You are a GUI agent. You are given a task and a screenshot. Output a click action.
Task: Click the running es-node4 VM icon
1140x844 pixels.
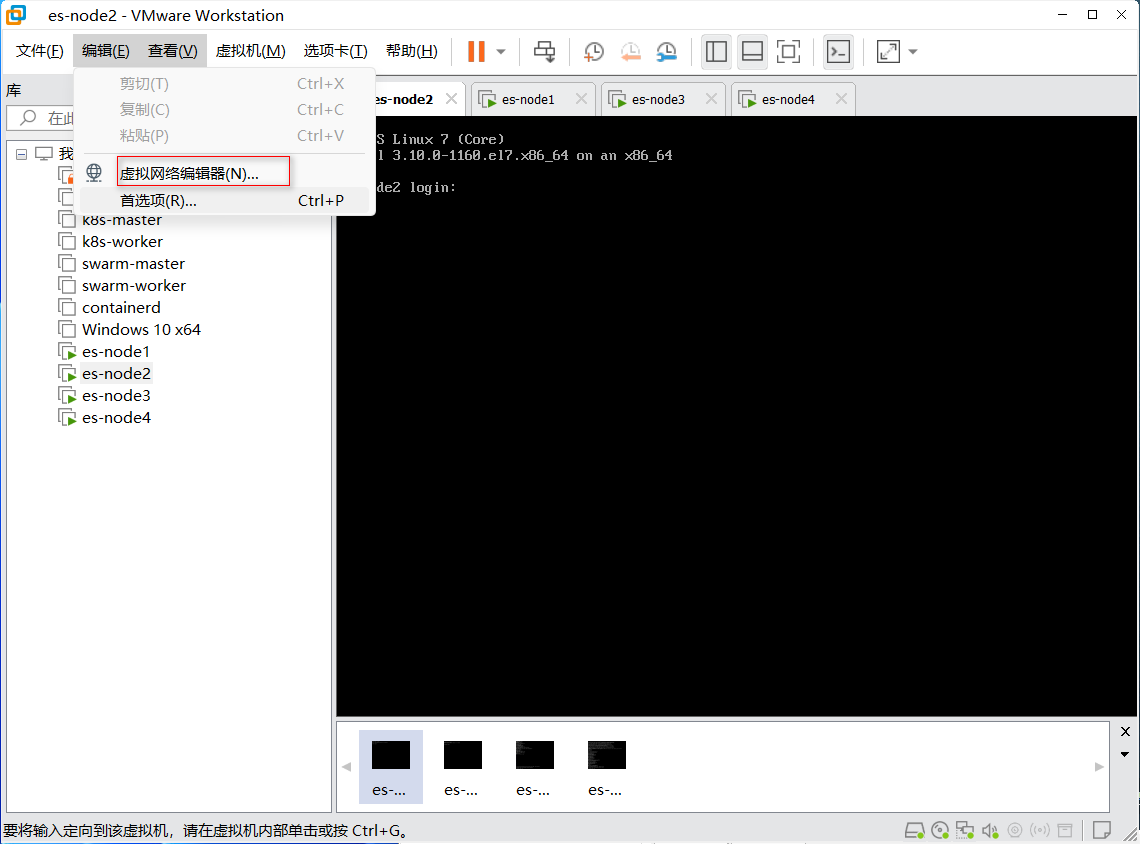coord(68,418)
